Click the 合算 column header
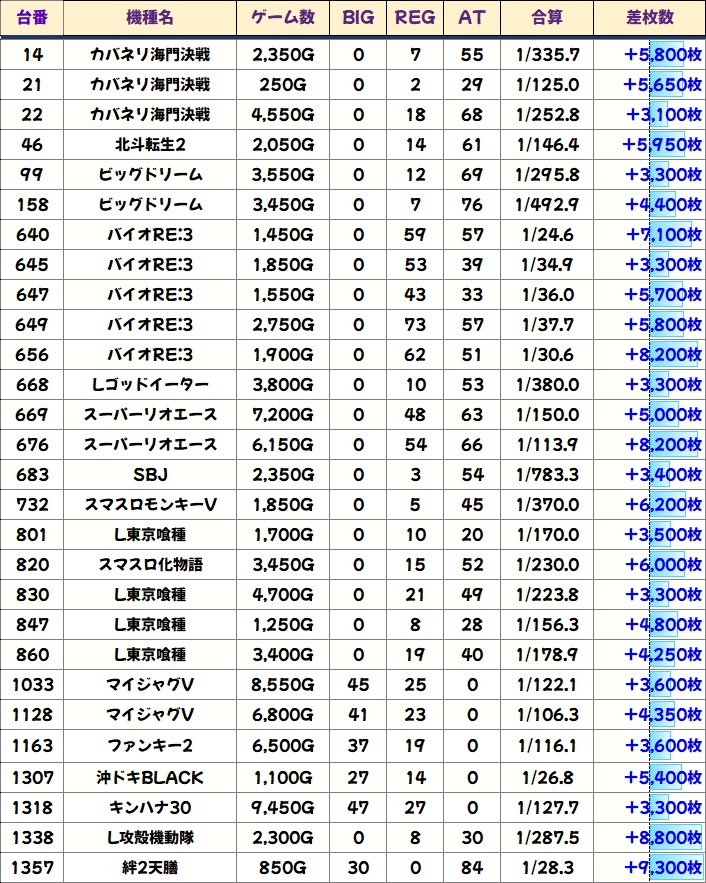 [547, 17]
